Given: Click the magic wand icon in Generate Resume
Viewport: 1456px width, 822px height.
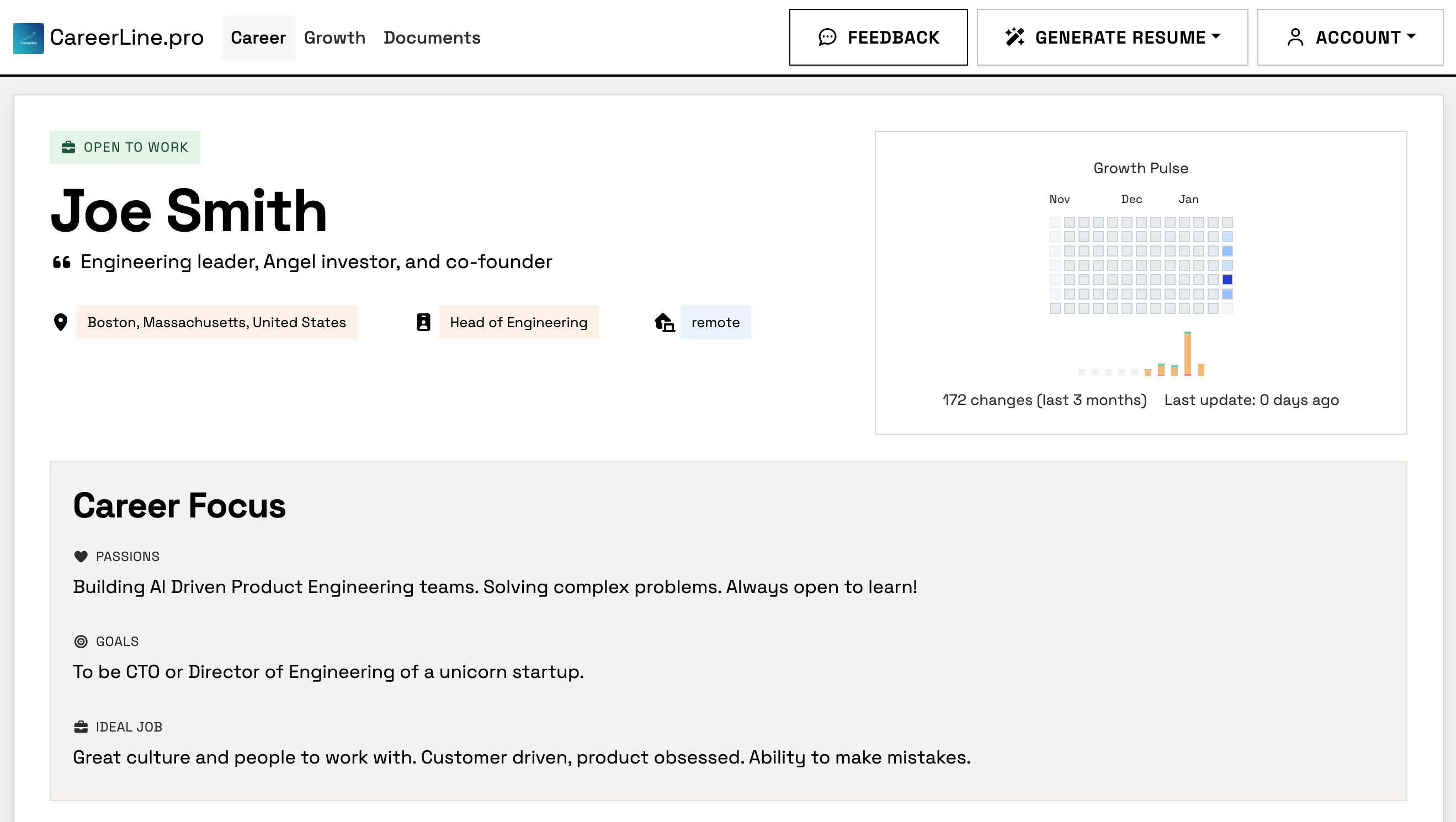Looking at the screenshot, I should click(1014, 36).
